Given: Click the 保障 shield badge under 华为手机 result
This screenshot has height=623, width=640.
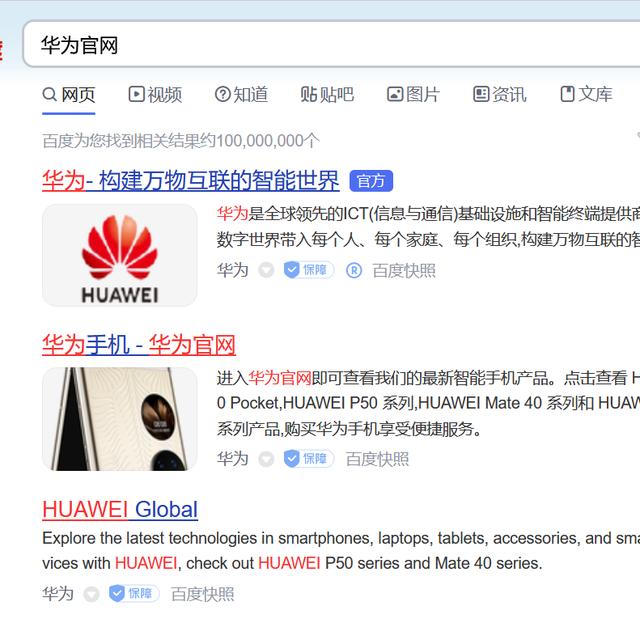Looking at the screenshot, I should [309, 458].
